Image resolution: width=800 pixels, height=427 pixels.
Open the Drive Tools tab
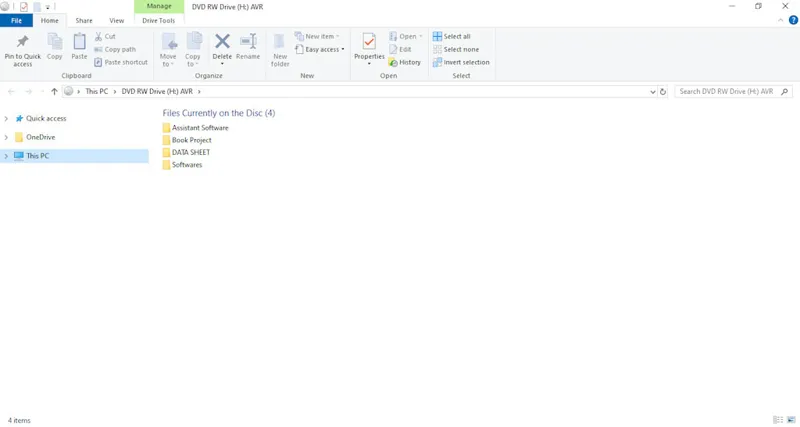(159, 20)
